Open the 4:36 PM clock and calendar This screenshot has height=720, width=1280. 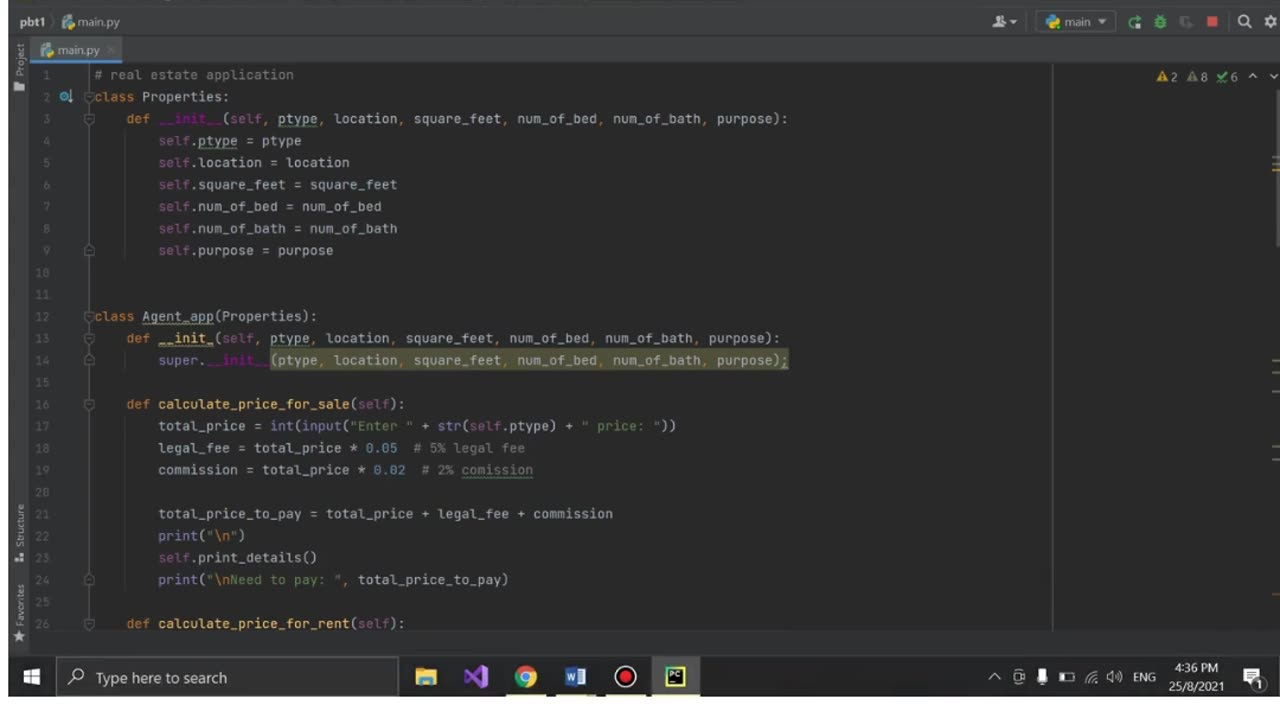(1196, 677)
